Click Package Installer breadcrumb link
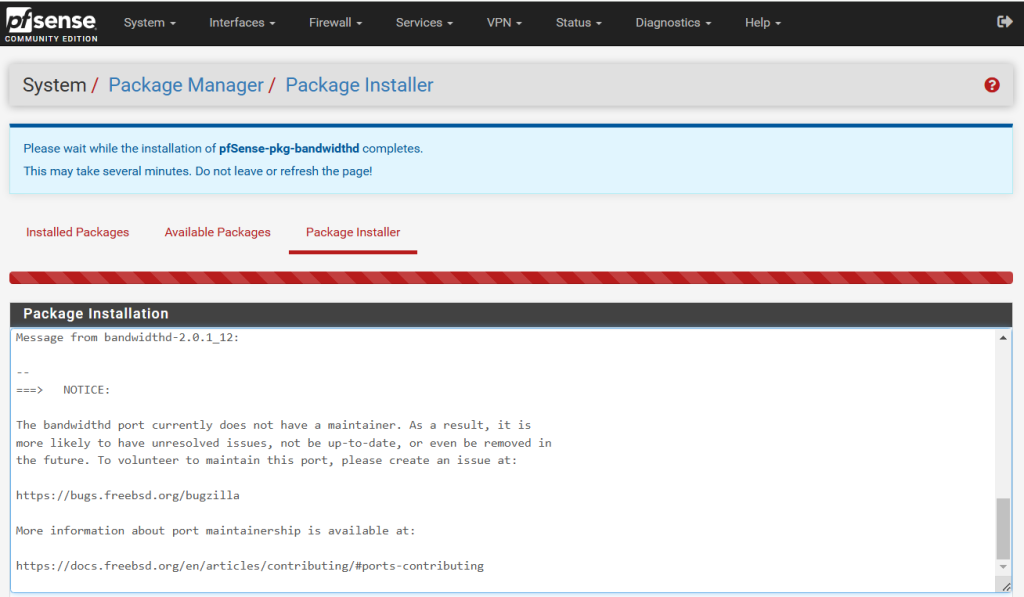Screen dimensions: 1024x597 359,85
